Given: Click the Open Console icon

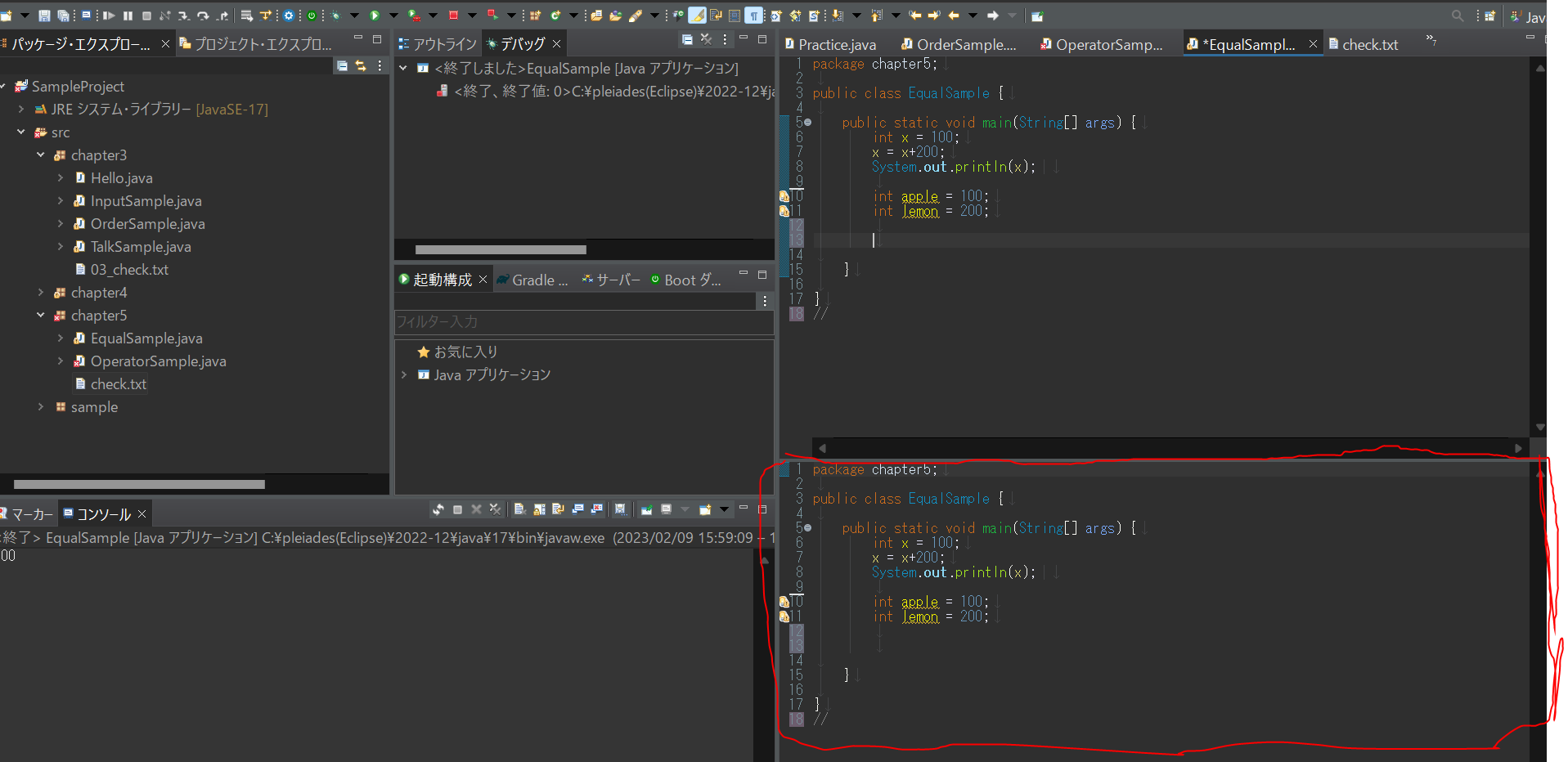Looking at the screenshot, I should point(704,509).
